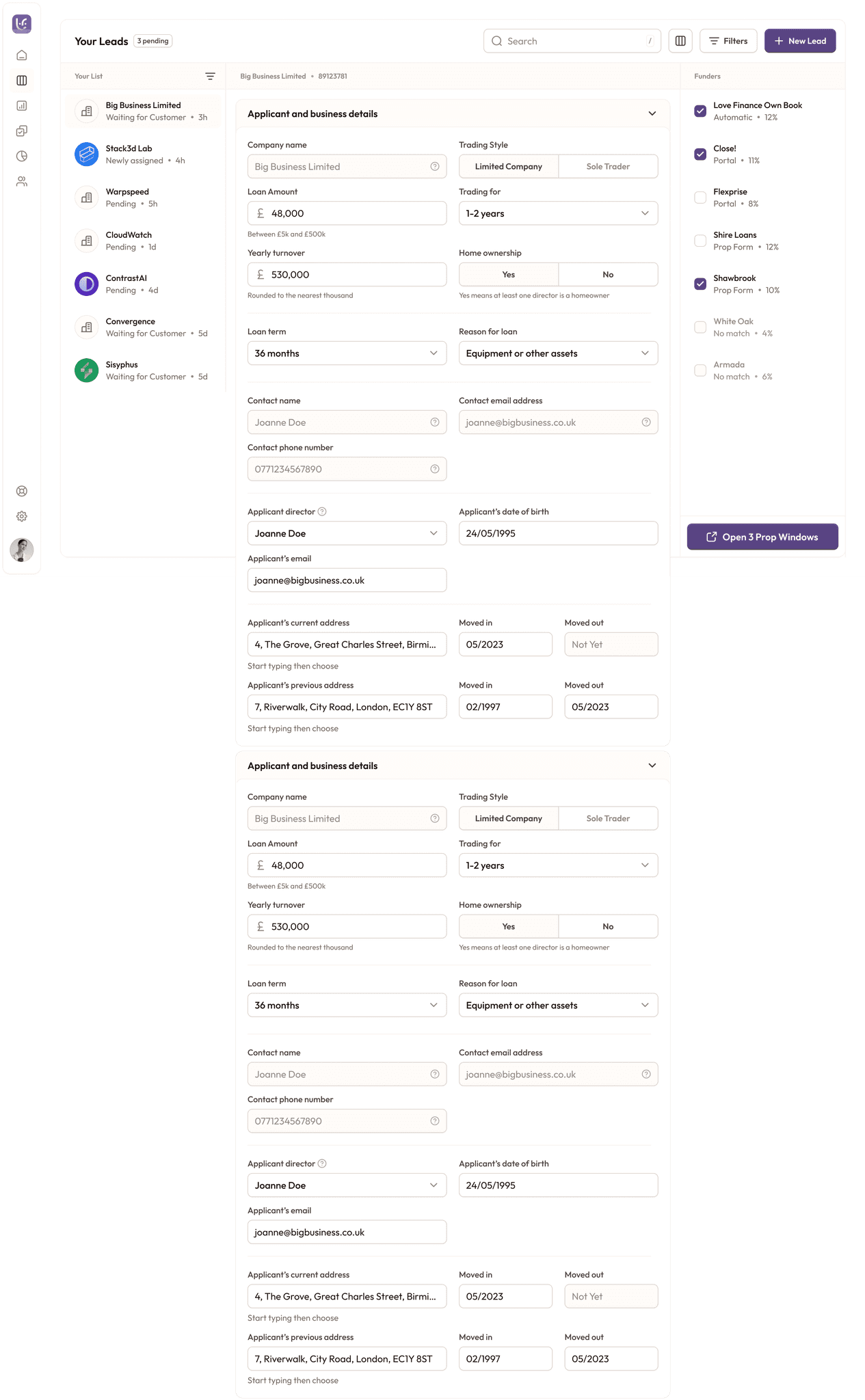
Task: Open the users icon in sidebar
Action: pos(22,182)
